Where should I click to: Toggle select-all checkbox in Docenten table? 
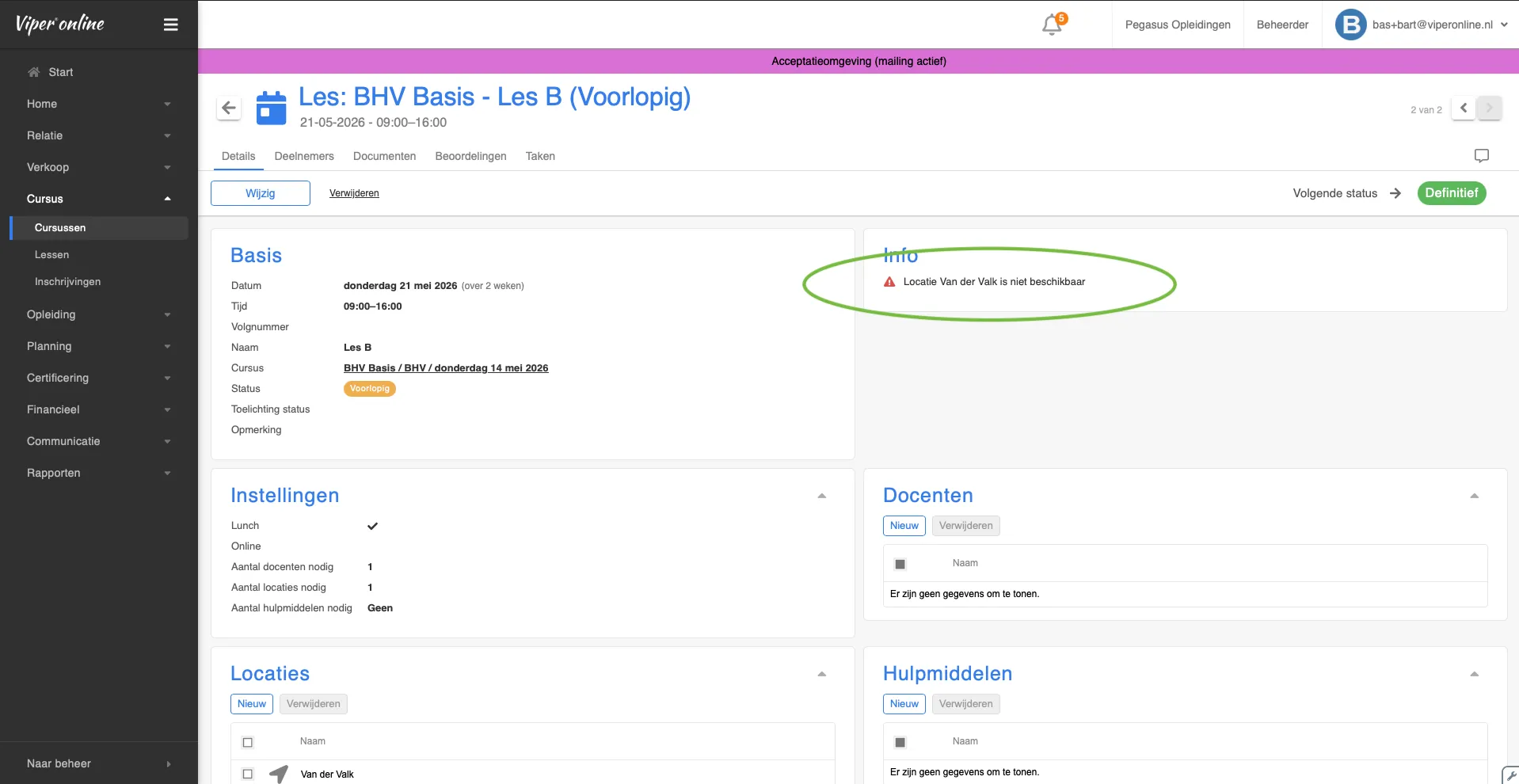click(900, 564)
